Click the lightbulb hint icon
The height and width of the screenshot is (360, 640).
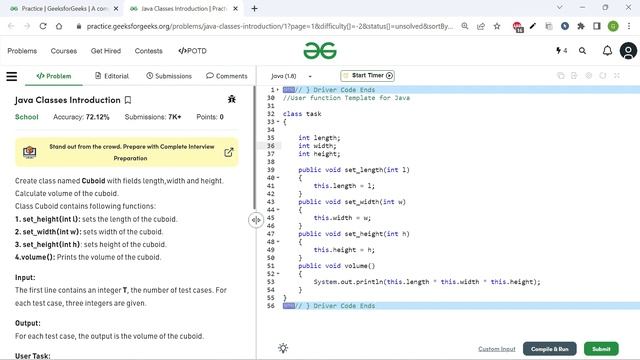click(283, 348)
